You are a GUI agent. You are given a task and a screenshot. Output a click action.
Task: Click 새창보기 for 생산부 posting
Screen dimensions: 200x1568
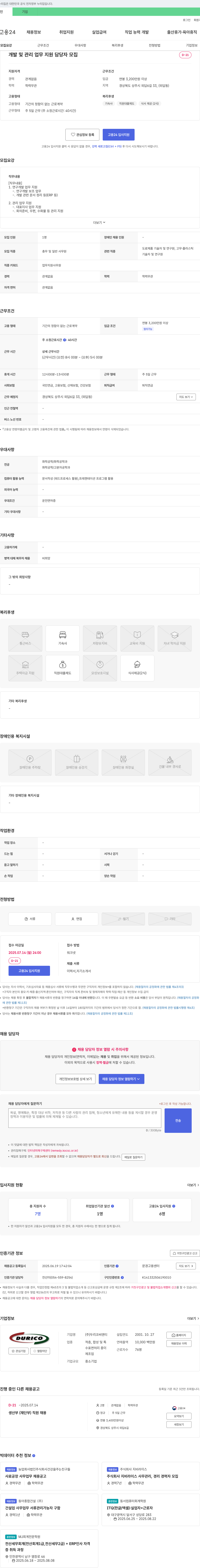[179, 1424]
